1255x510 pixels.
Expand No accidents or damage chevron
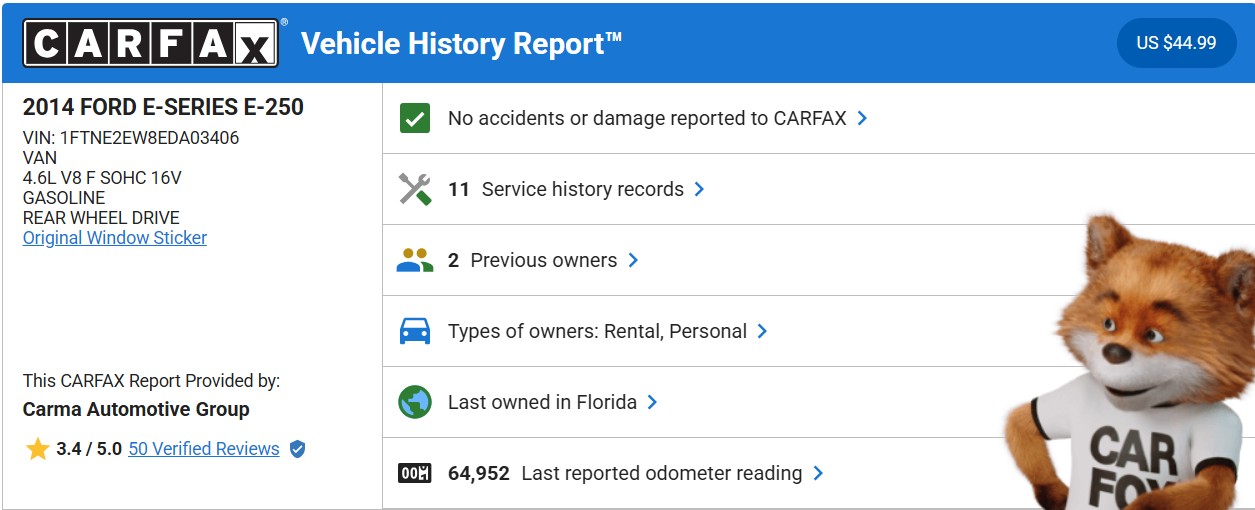[x=862, y=118]
